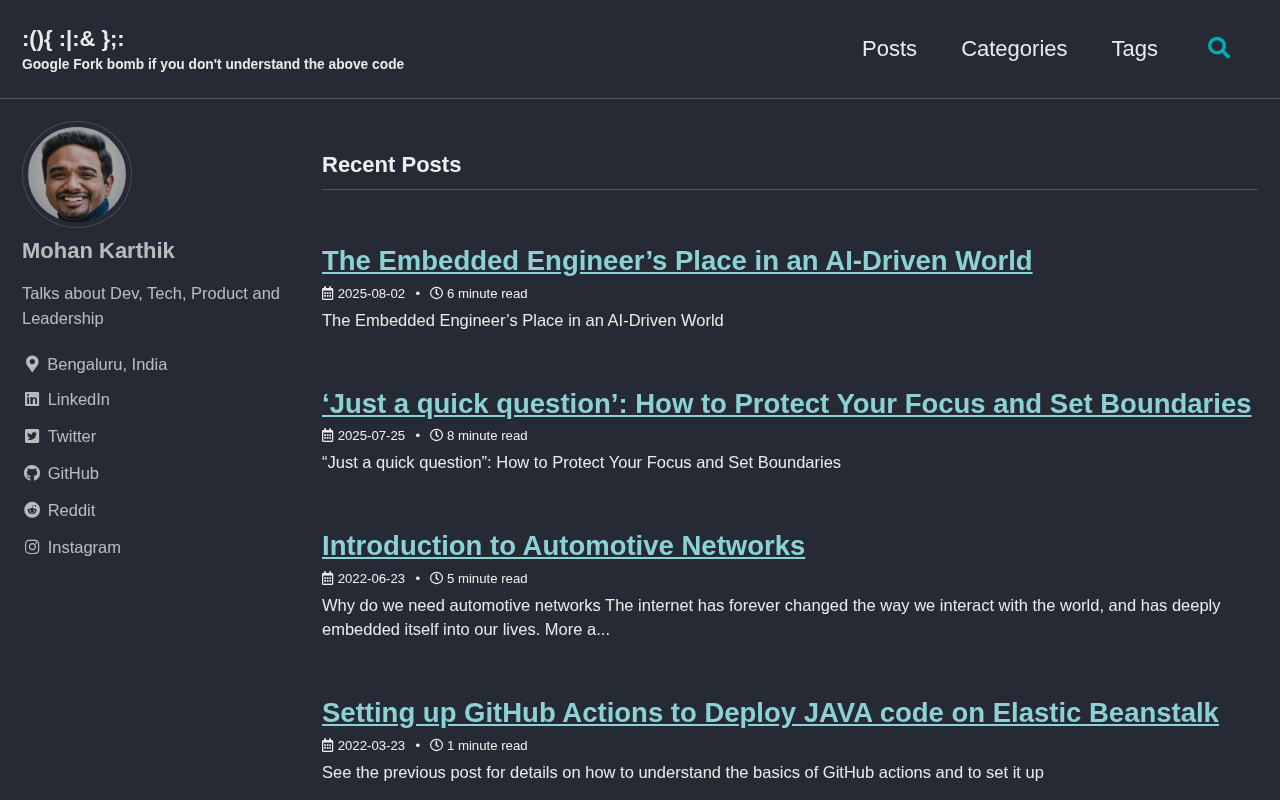Visit the Reddit profile link text

[x=71, y=510]
